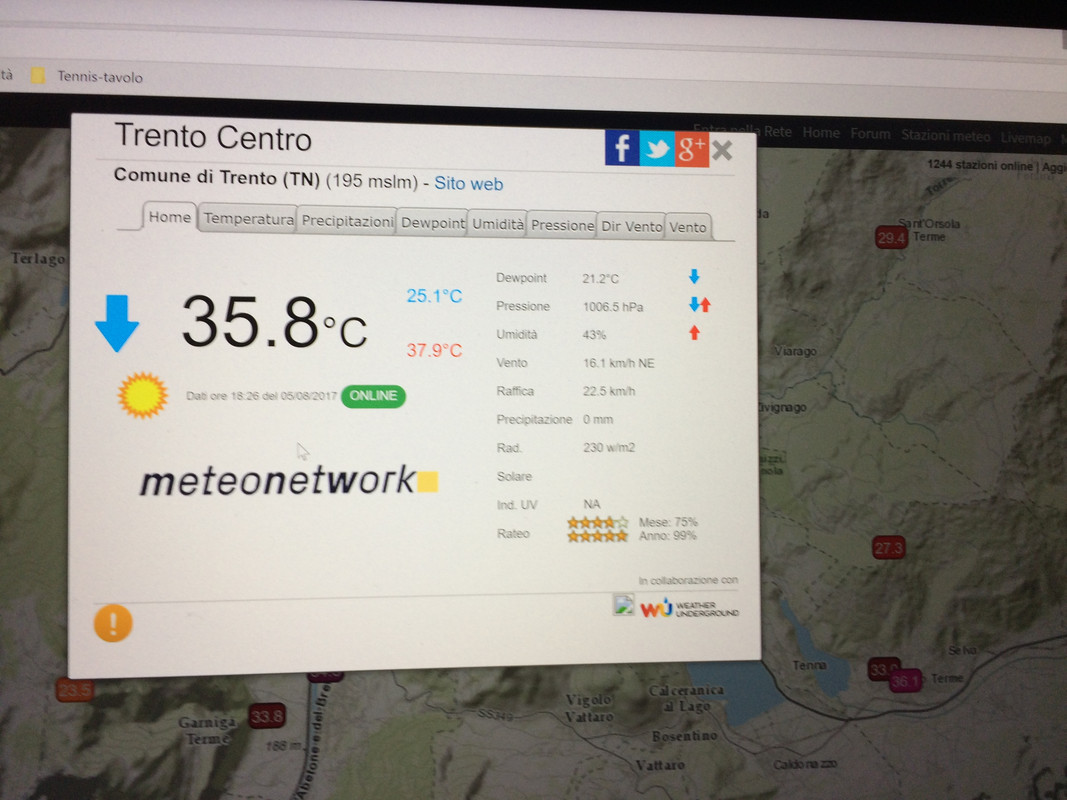Click Forum in the site navigation
Viewport: 1067px width, 800px height.
pyautogui.click(x=870, y=133)
